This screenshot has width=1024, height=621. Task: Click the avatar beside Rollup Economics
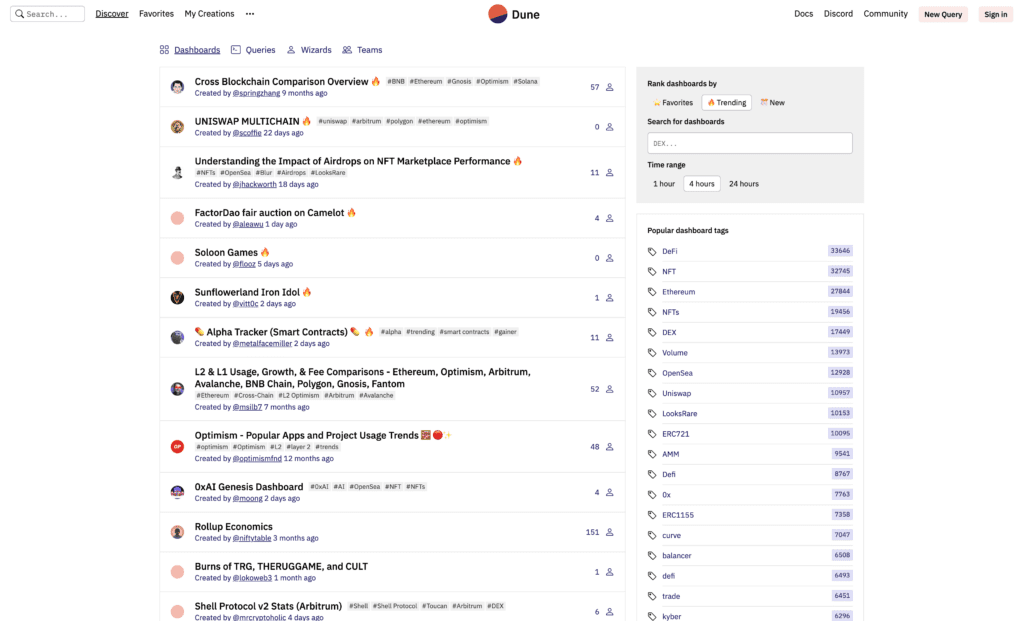(177, 532)
